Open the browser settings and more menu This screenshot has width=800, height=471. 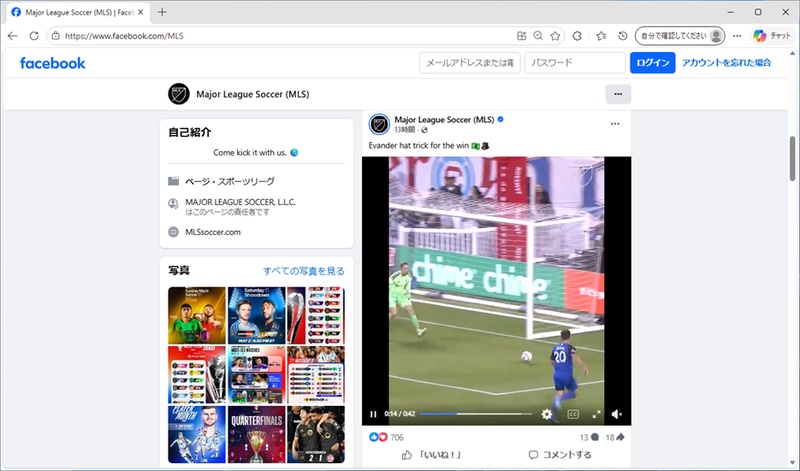[x=737, y=36]
